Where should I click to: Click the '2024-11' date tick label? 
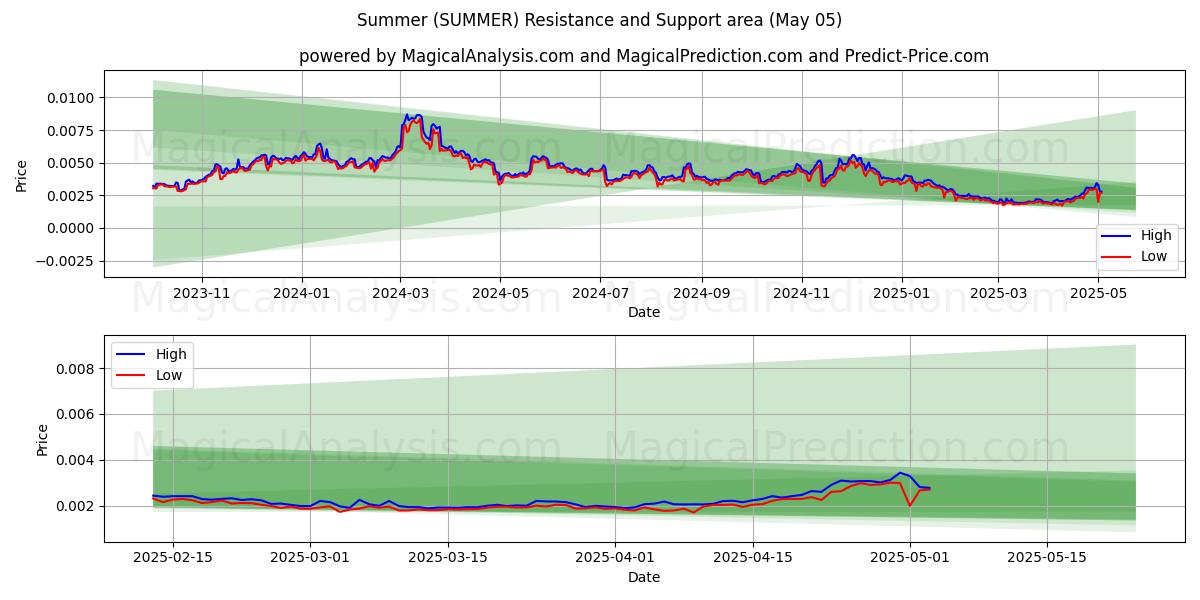tap(801, 292)
